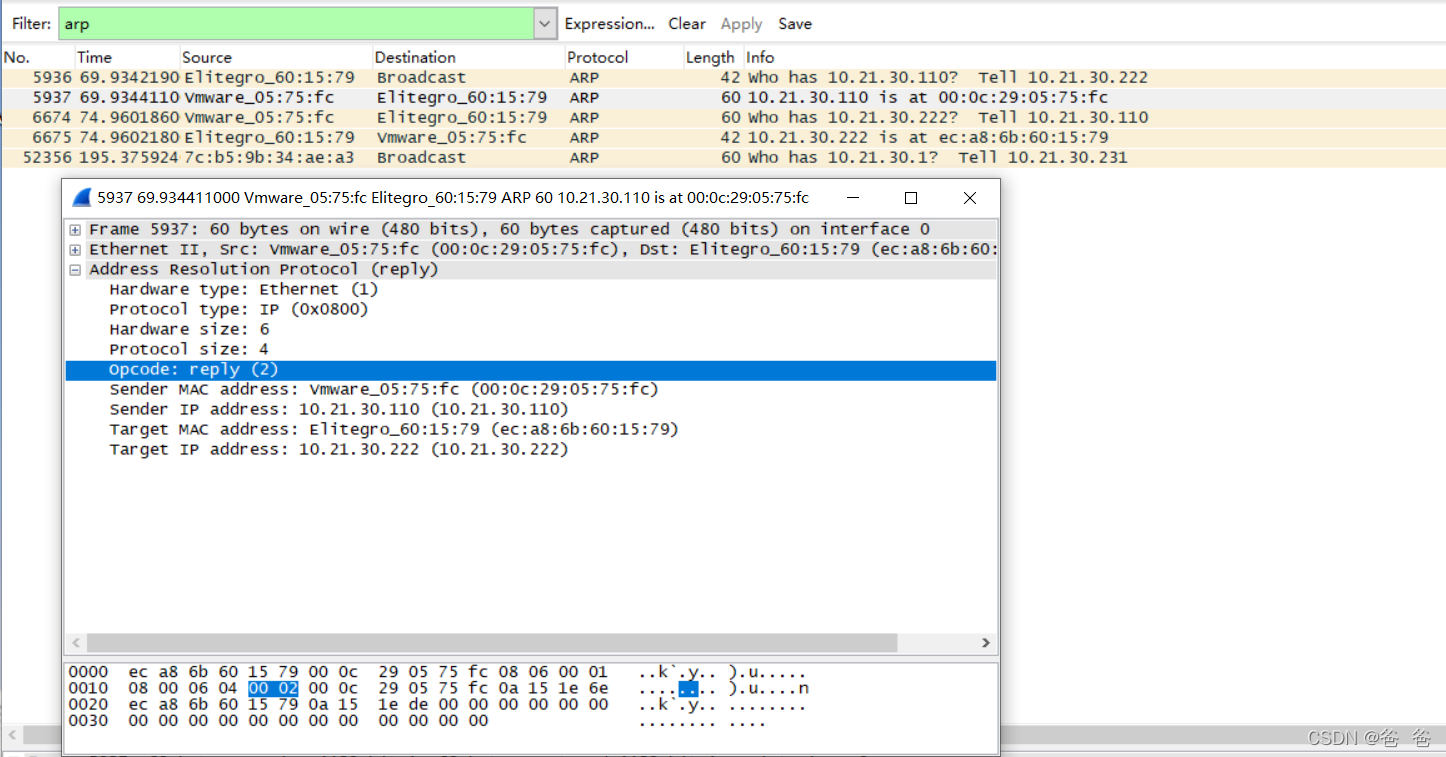Select packet 6674 Who has 10.21.30.222
This screenshot has height=757, width=1446.
pyautogui.click(x=723, y=117)
